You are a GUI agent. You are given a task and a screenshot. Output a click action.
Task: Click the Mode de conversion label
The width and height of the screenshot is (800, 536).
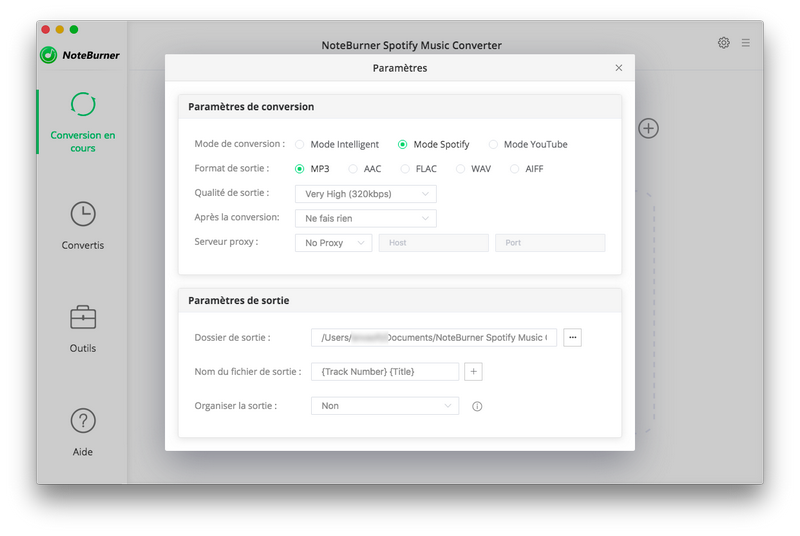pos(239,144)
